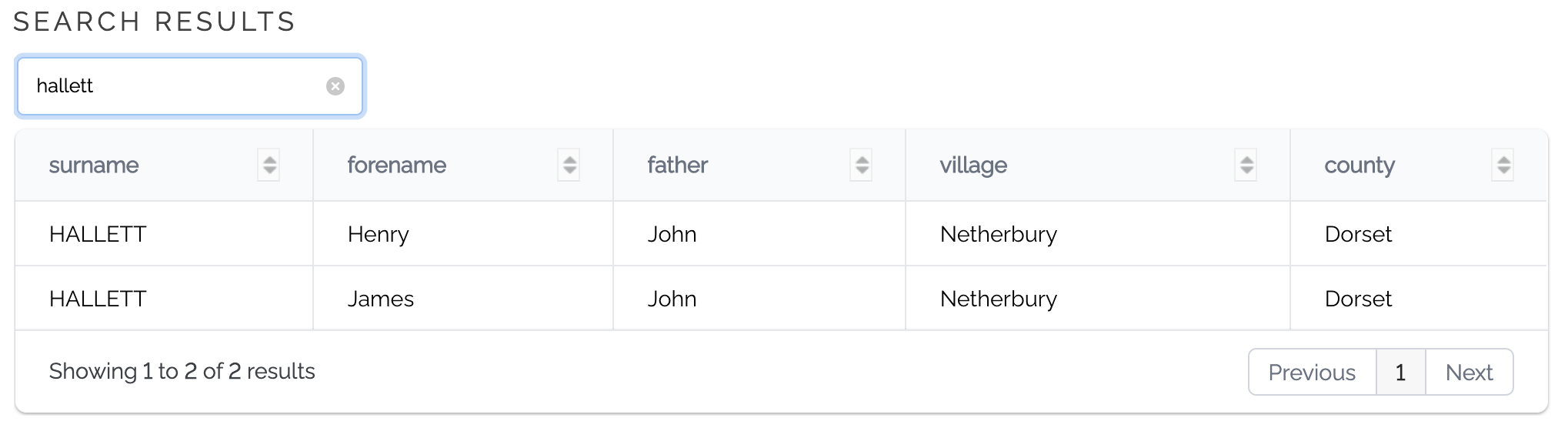The width and height of the screenshot is (1568, 428).
Task: Sort by surname using its sort arrows
Action: coord(269,165)
